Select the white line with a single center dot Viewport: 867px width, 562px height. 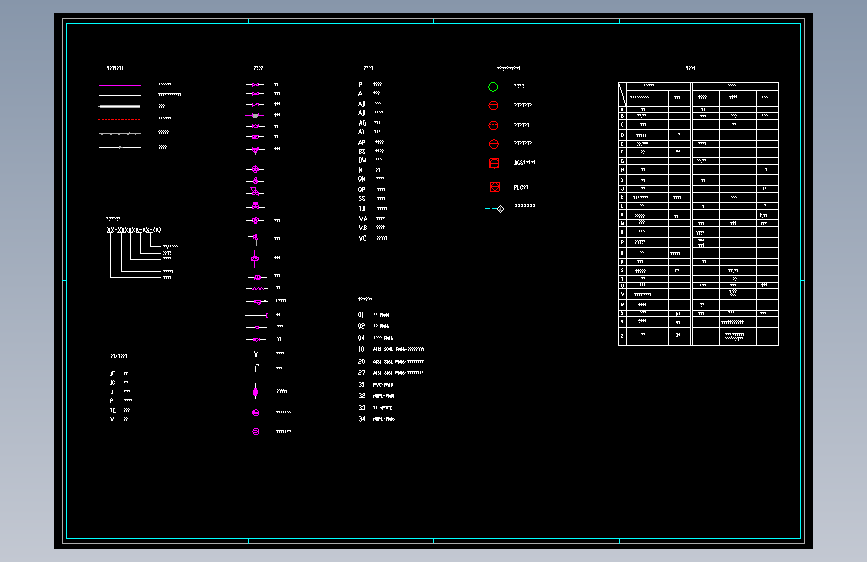pyautogui.click(x=120, y=147)
